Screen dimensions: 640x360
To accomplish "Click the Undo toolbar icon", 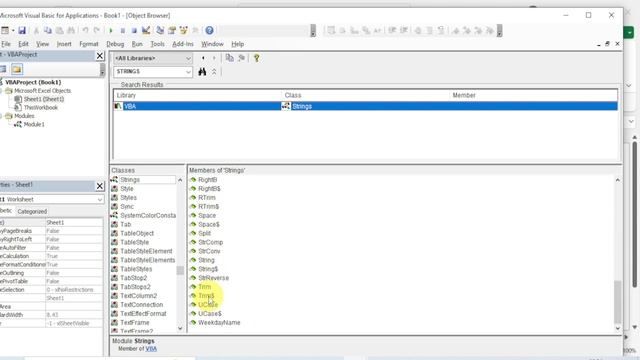I will tap(85, 31).
